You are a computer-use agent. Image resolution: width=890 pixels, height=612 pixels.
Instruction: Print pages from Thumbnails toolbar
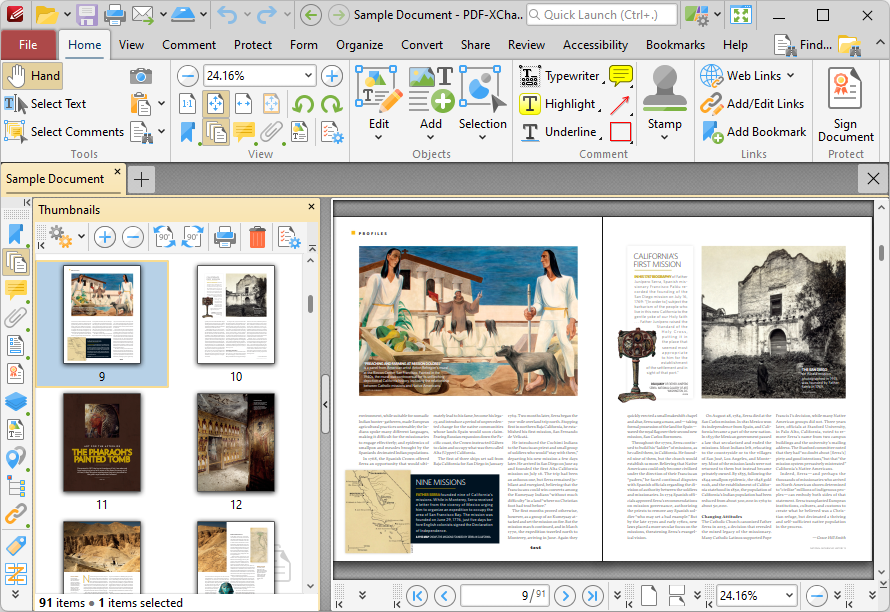click(225, 236)
